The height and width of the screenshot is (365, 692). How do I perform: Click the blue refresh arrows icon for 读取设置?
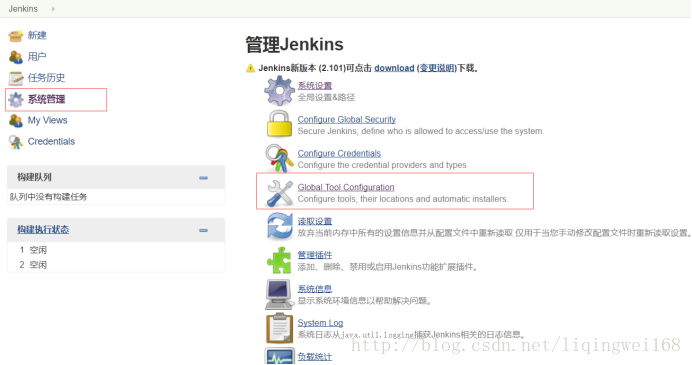coord(279,226)
